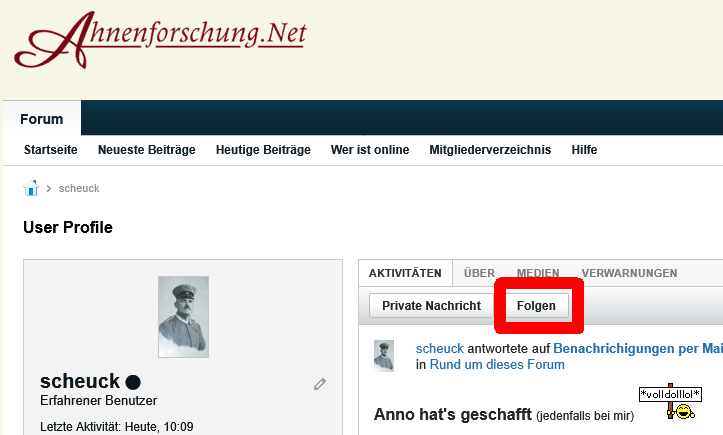The image size is (723, 435).
Task: Click the home breadcrumb icon
Action: tap(31, 188)
